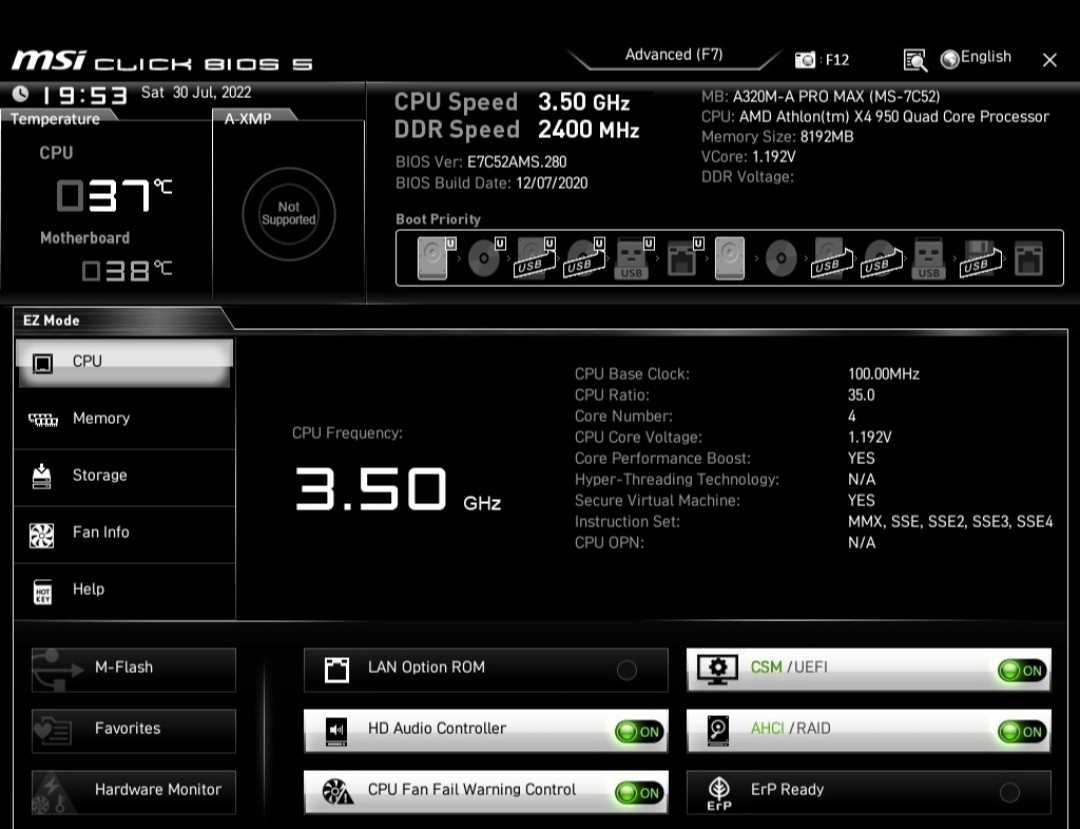Toggle the CSM/UEFI ON switch
This screenshot has height=829, width=1080.
click(1022, 670)
